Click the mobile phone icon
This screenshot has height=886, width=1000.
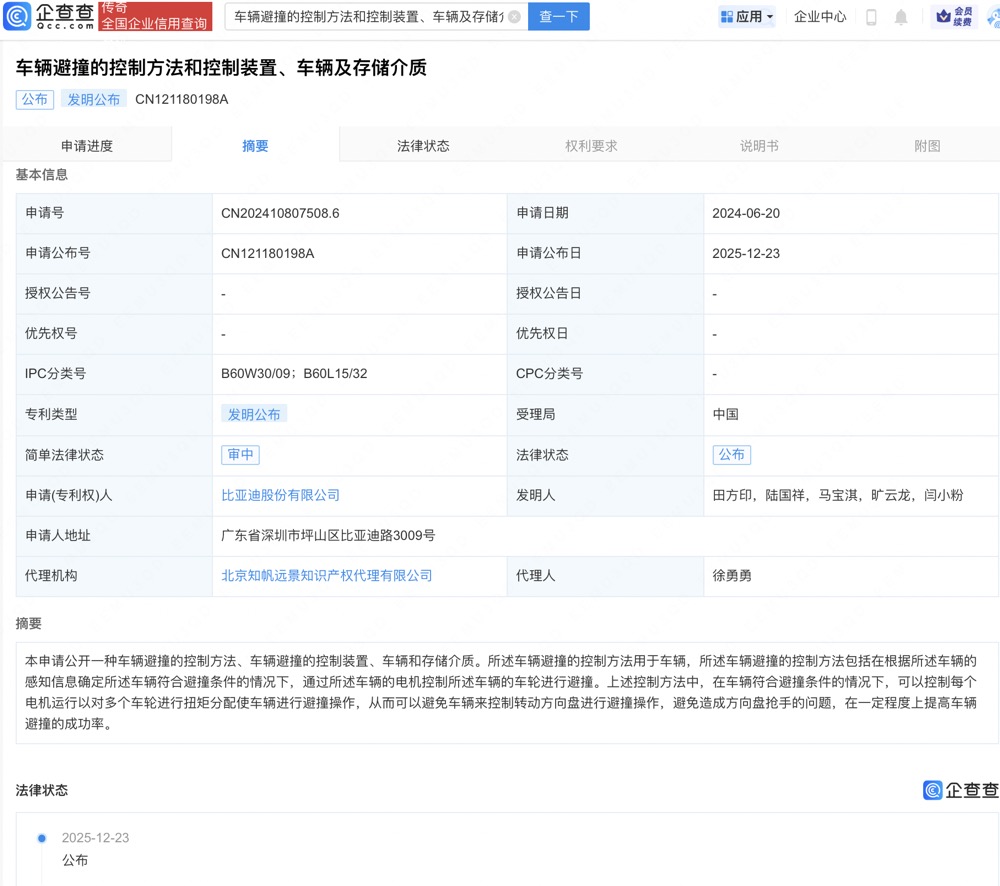click(871, 17)
